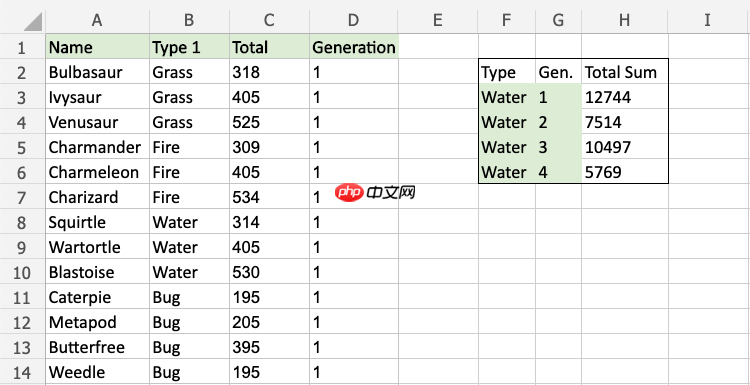Click the Generation header cell
This screenshot has width=750, height=385.
point(353,47)
